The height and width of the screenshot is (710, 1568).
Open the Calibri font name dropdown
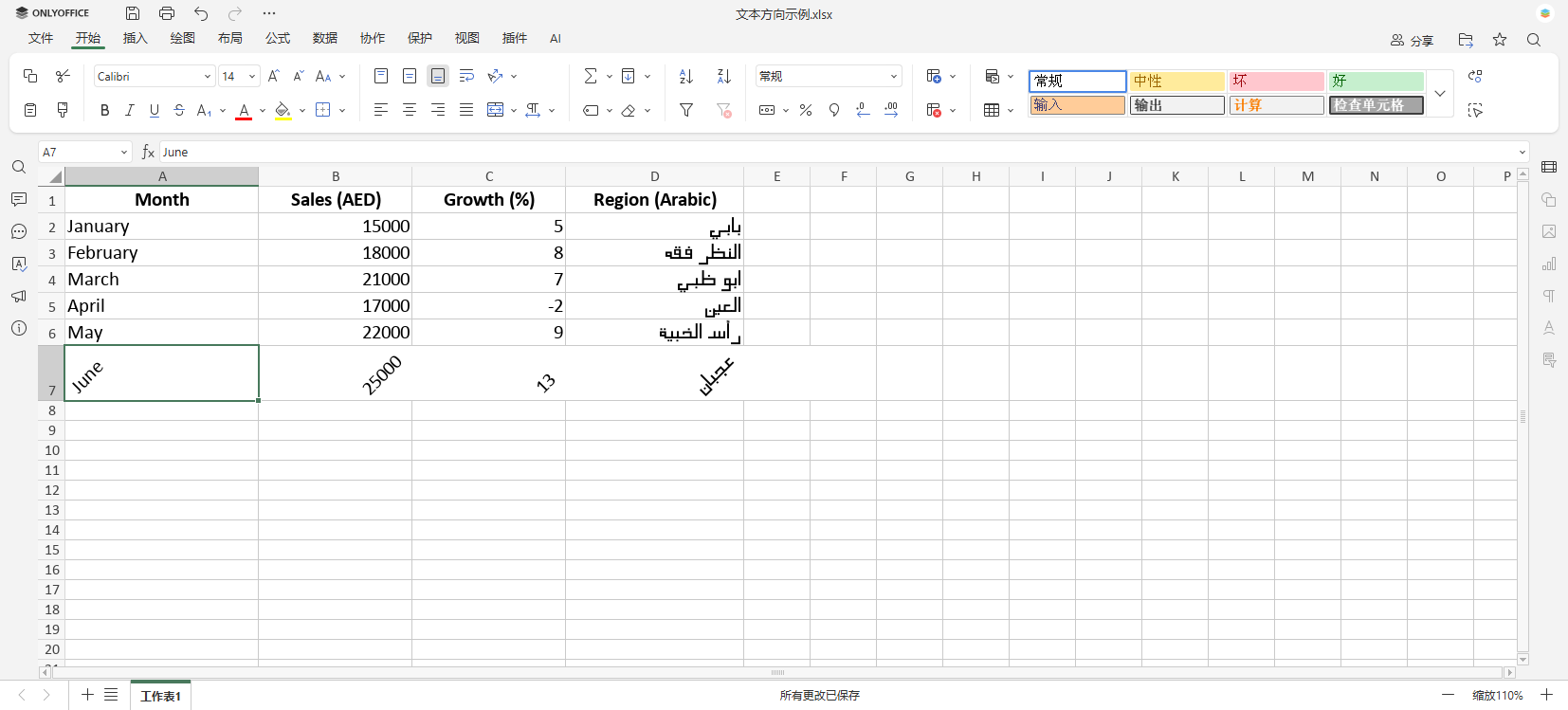click(x=208, y=77)
